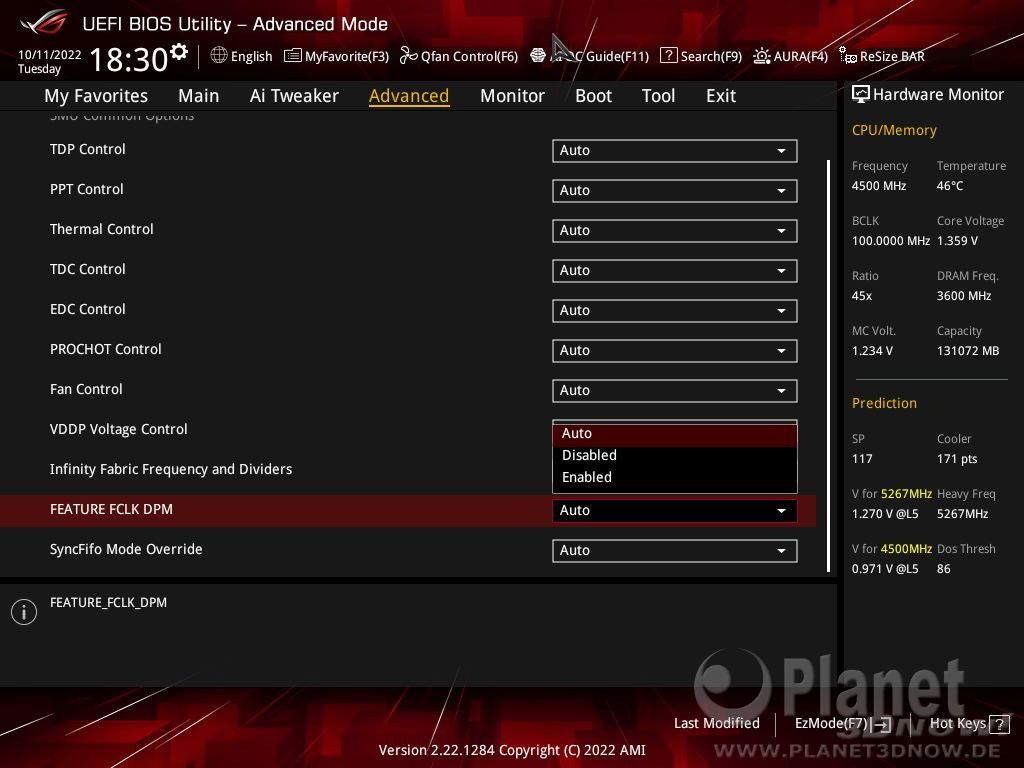Click the 4500 MHz frequency value

tap(879, 186)
